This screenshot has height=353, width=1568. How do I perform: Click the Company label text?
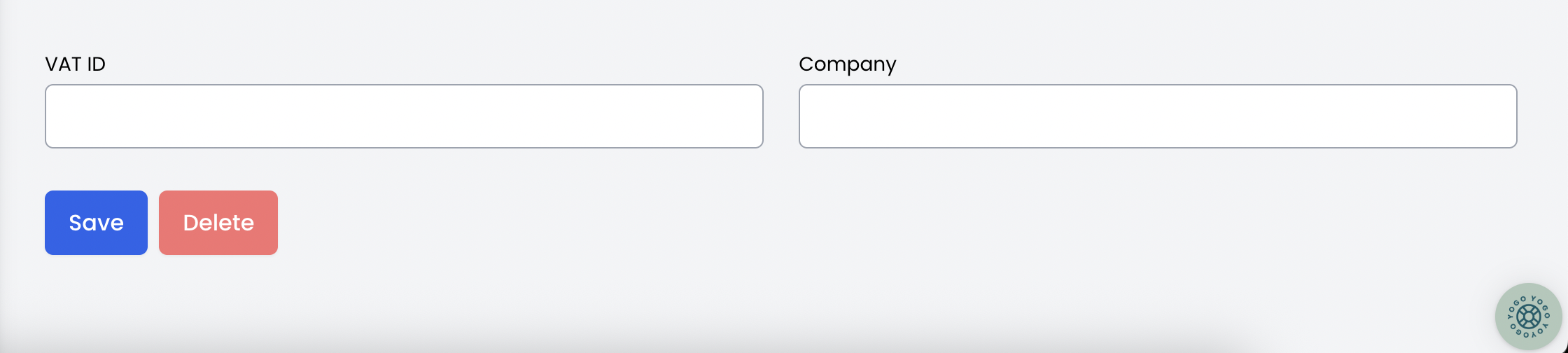(847, 64)
